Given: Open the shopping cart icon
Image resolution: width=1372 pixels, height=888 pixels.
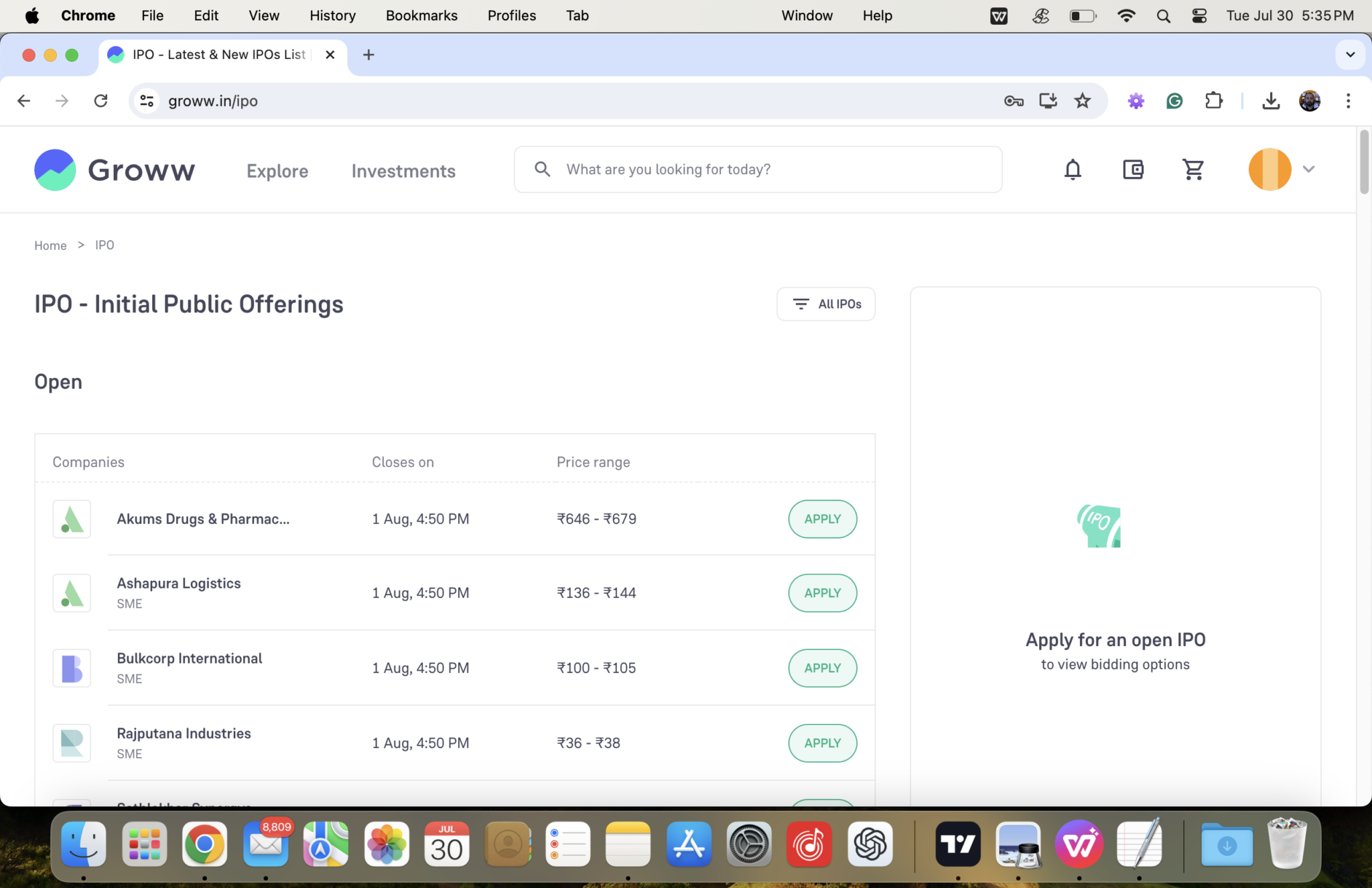Looking at the screenshot, I should pos(1194,170).
